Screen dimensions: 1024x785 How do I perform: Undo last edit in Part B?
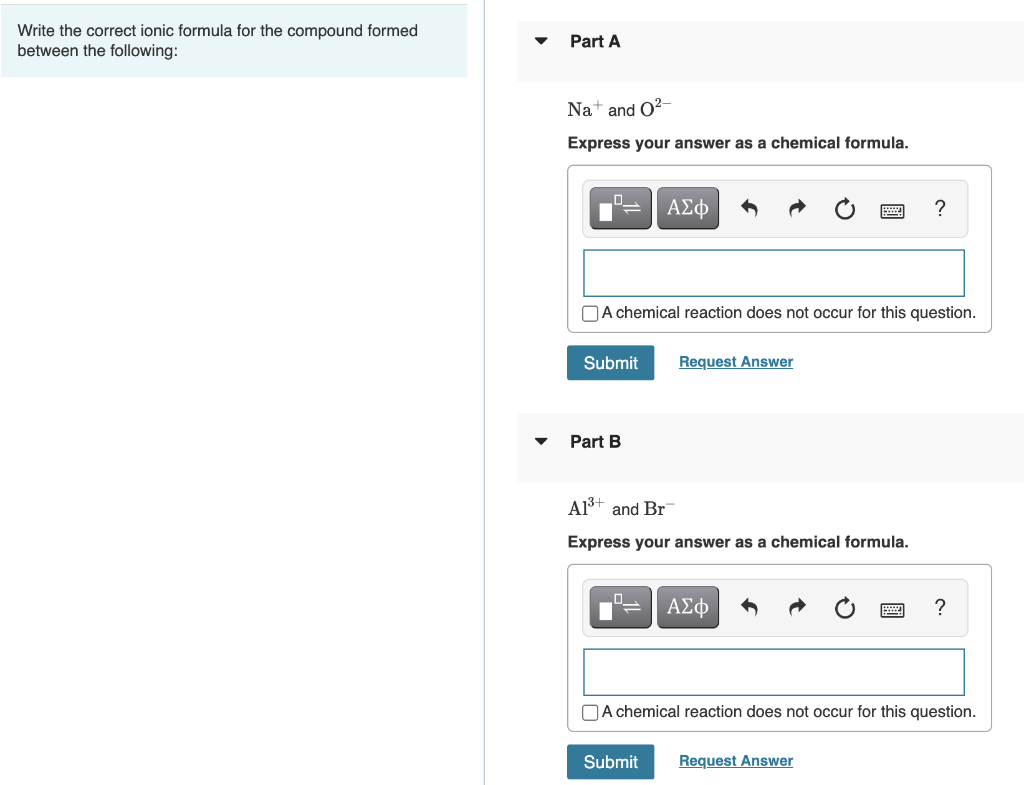[749, 607]
